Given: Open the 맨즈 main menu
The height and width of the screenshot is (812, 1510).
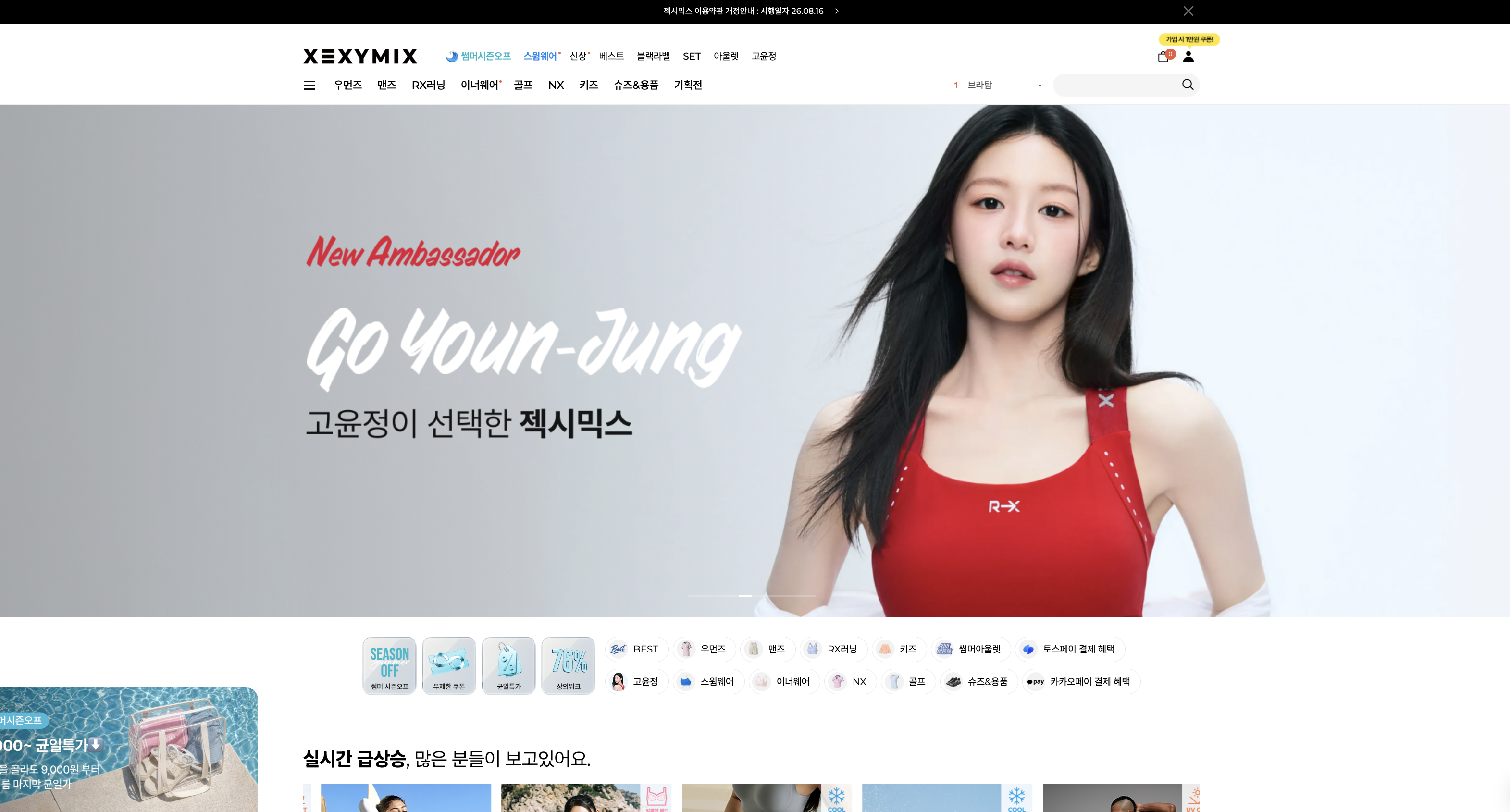Looking at the screenshot, I should (x=387, y=85).
